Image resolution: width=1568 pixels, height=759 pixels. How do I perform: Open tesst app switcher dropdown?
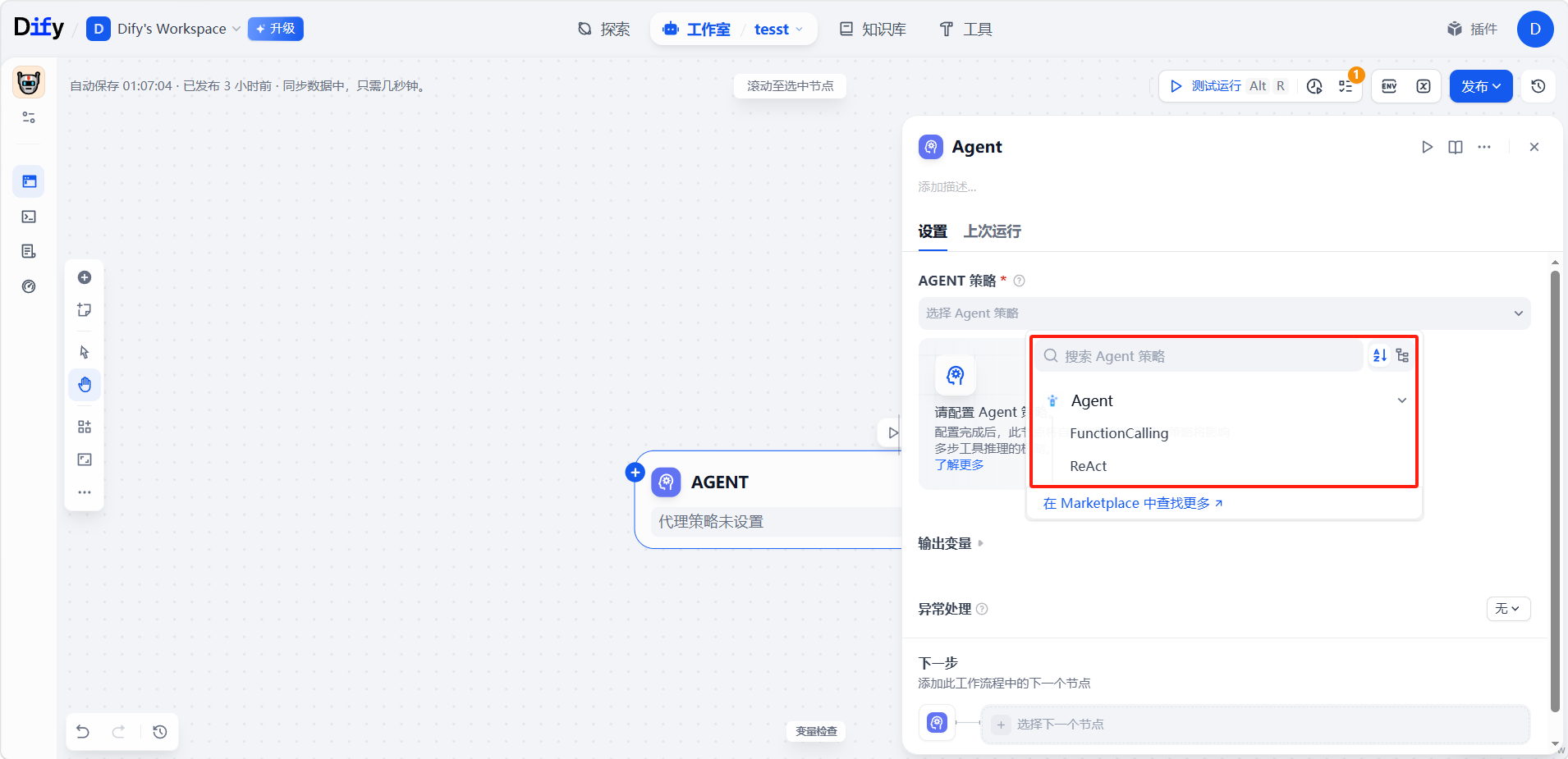click(x=778, y=30)
